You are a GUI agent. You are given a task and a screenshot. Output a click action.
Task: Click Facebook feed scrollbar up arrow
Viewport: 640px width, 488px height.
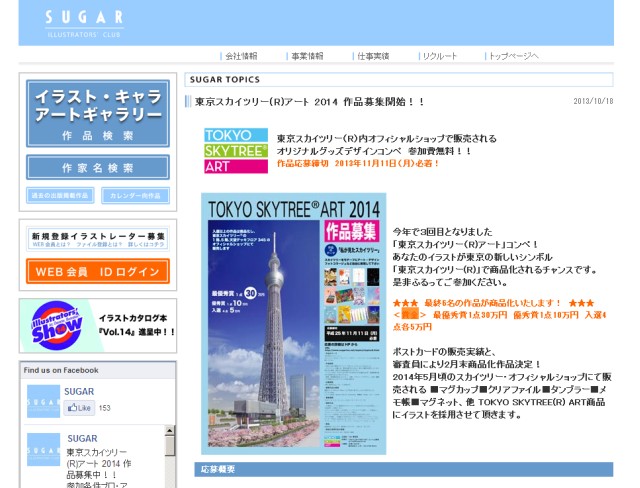pos(169,430)
